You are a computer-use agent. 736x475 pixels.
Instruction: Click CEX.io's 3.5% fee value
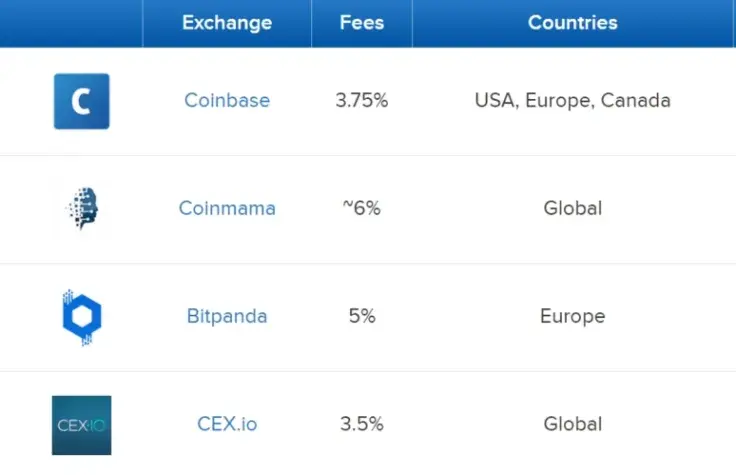[x=362, y=424]
